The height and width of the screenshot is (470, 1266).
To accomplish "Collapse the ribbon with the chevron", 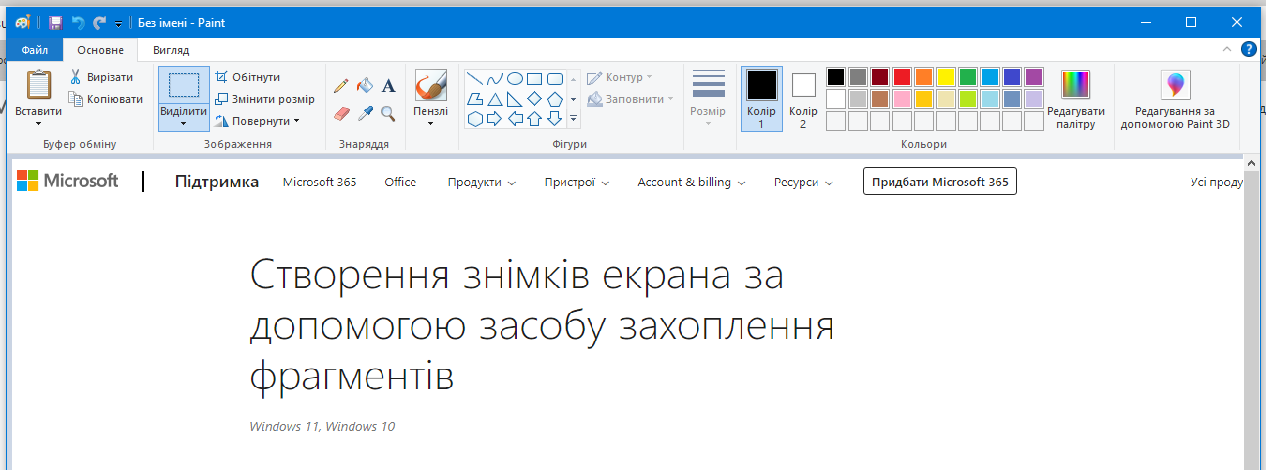I will (1227, 49).
